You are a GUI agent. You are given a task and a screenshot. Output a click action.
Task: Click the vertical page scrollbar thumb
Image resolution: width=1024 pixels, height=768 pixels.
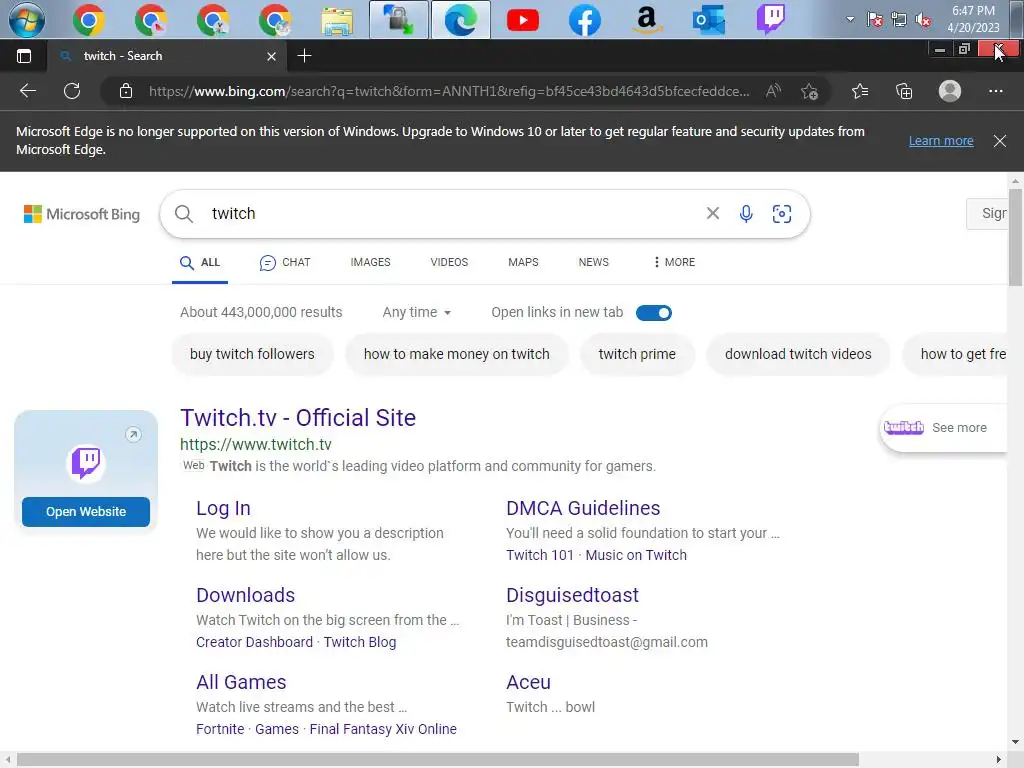coord(1015,237)
